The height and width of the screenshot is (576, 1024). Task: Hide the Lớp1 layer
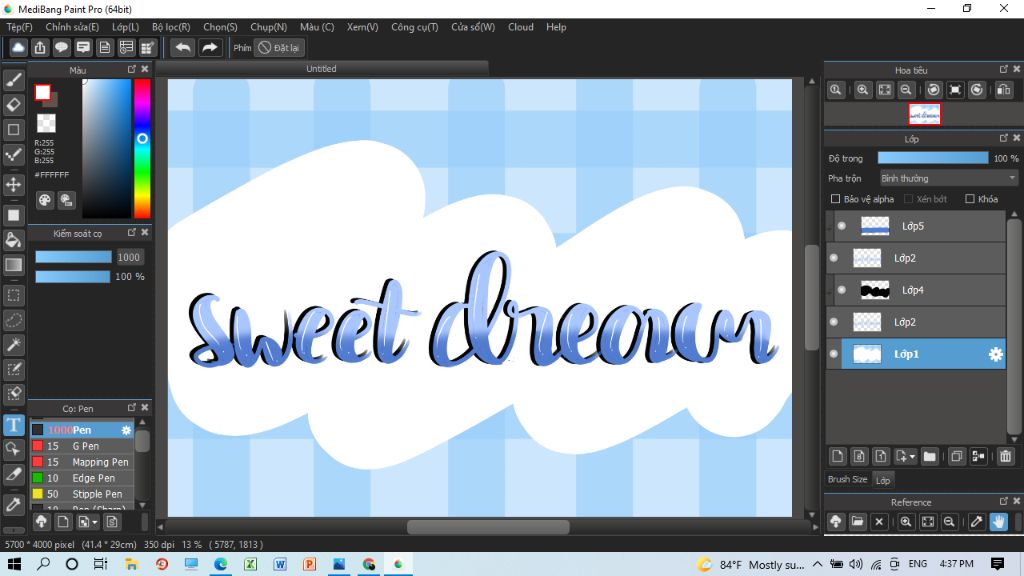[834, 354]
